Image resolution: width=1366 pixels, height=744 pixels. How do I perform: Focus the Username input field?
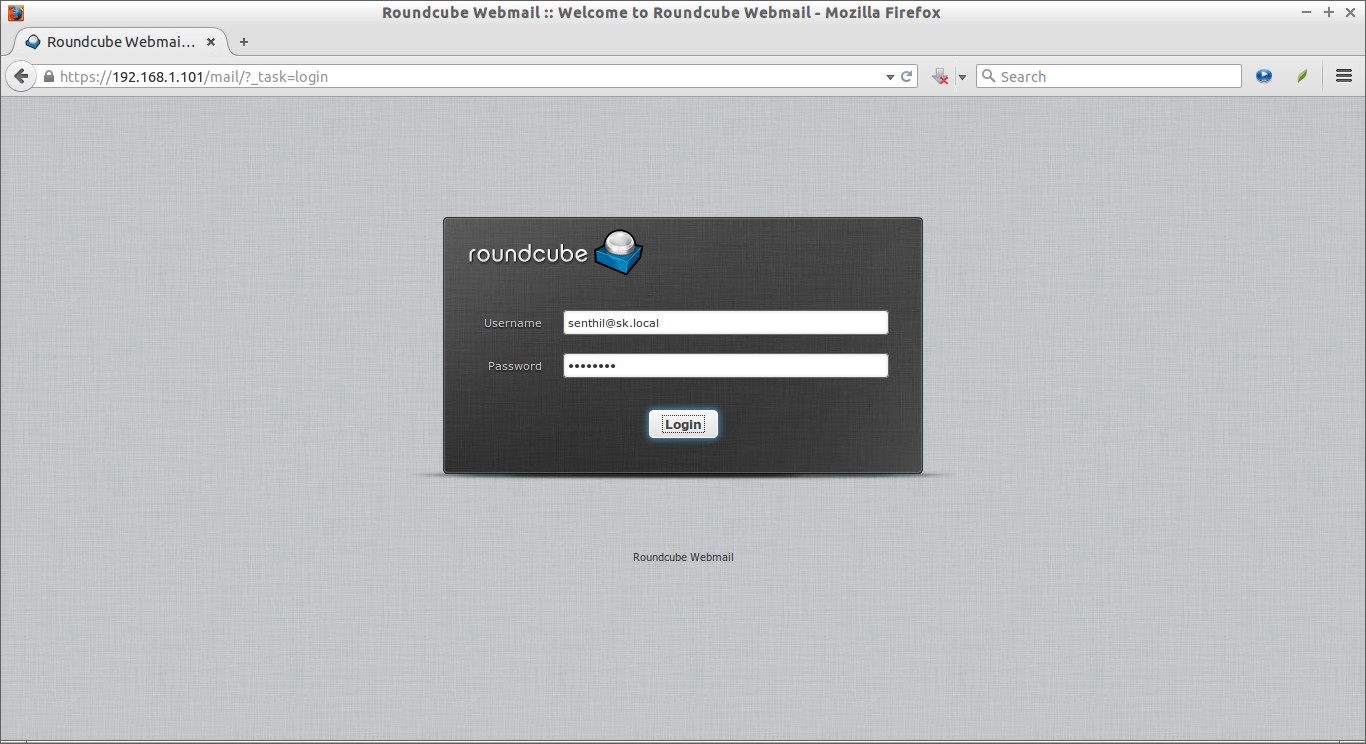pyautogui.click(x=725, y=322)
